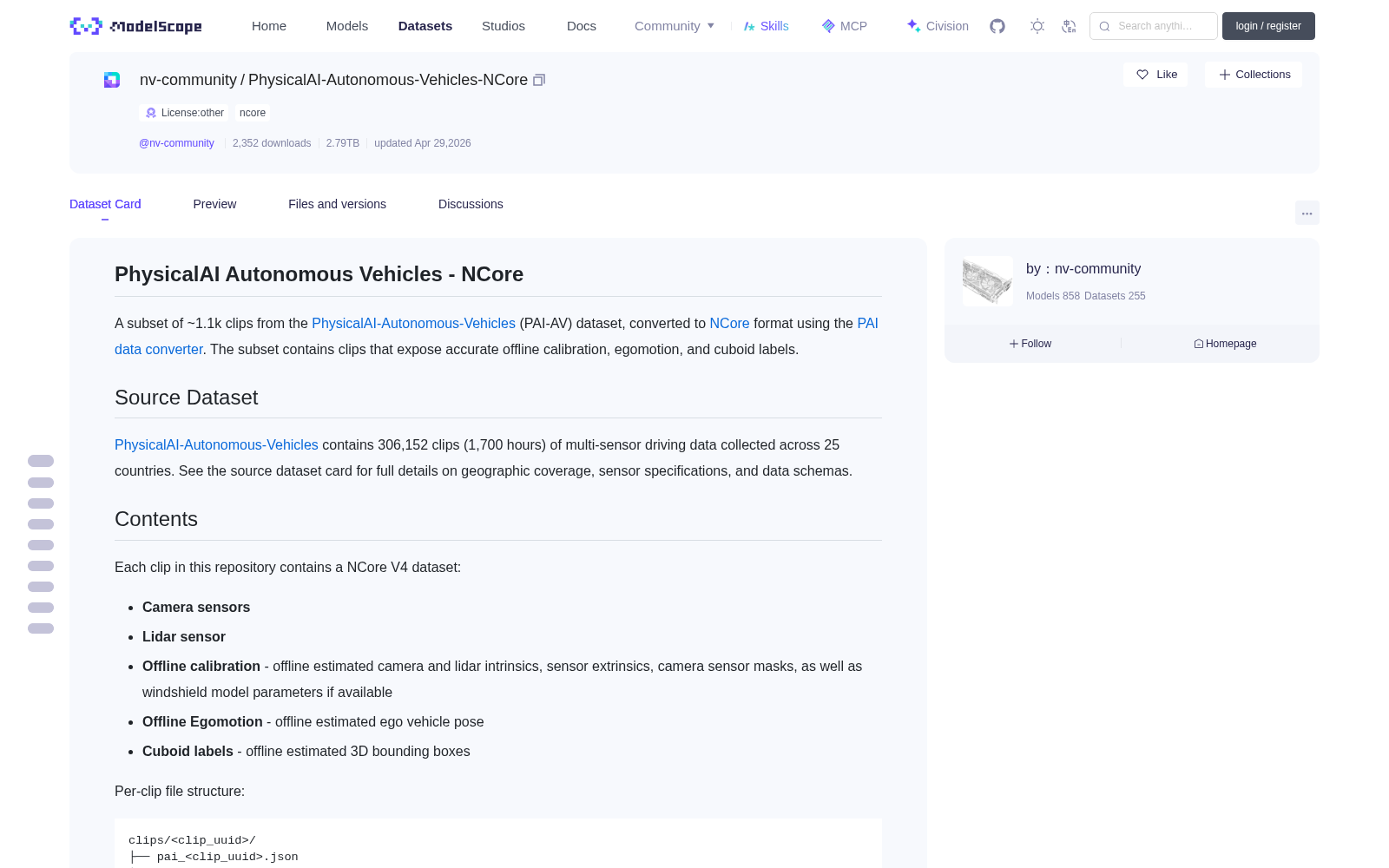This screenshot has height=868, width=1389.
Task: Click the by: nv-community author name
Action: coord(1083,269)
